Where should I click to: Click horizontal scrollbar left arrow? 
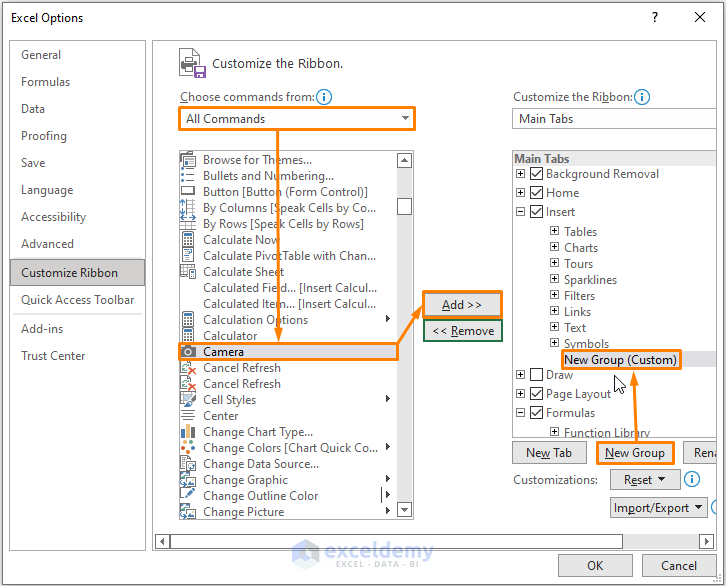(162, 541)
